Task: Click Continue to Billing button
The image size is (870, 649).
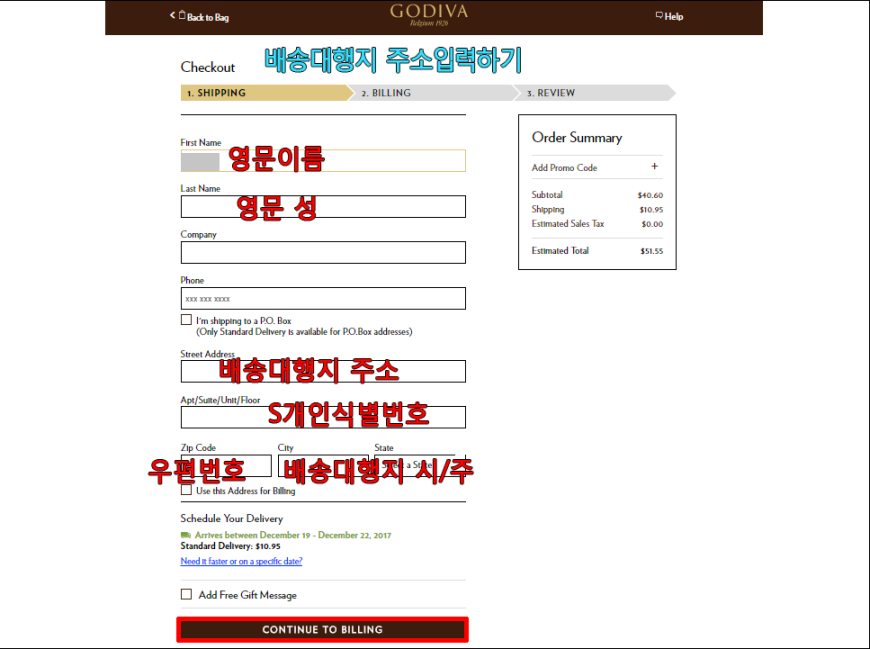Action: point(322,630)
